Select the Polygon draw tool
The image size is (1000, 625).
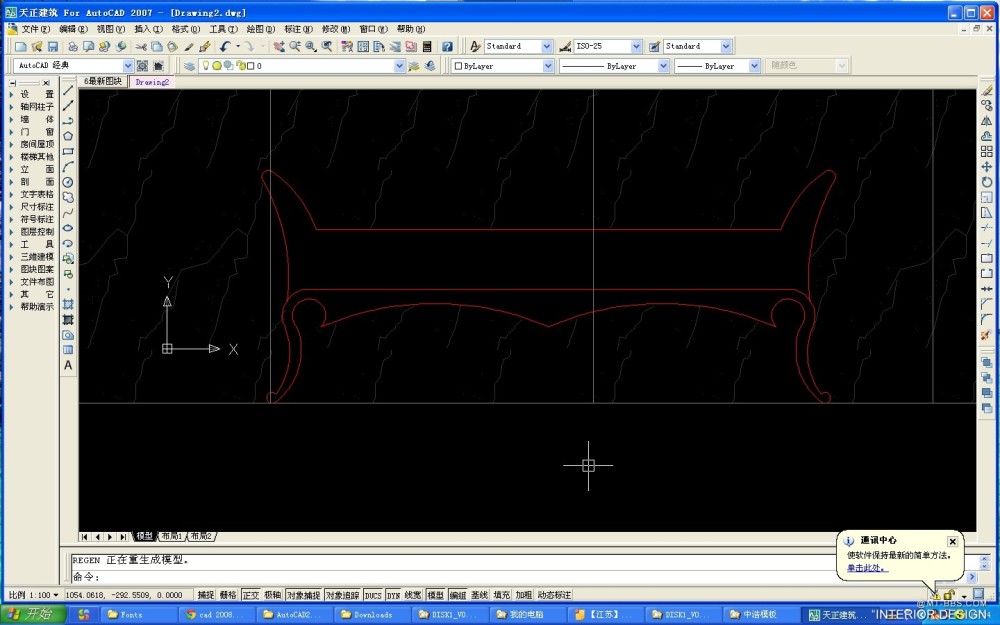pyautogui.click(x=68, y=136)
